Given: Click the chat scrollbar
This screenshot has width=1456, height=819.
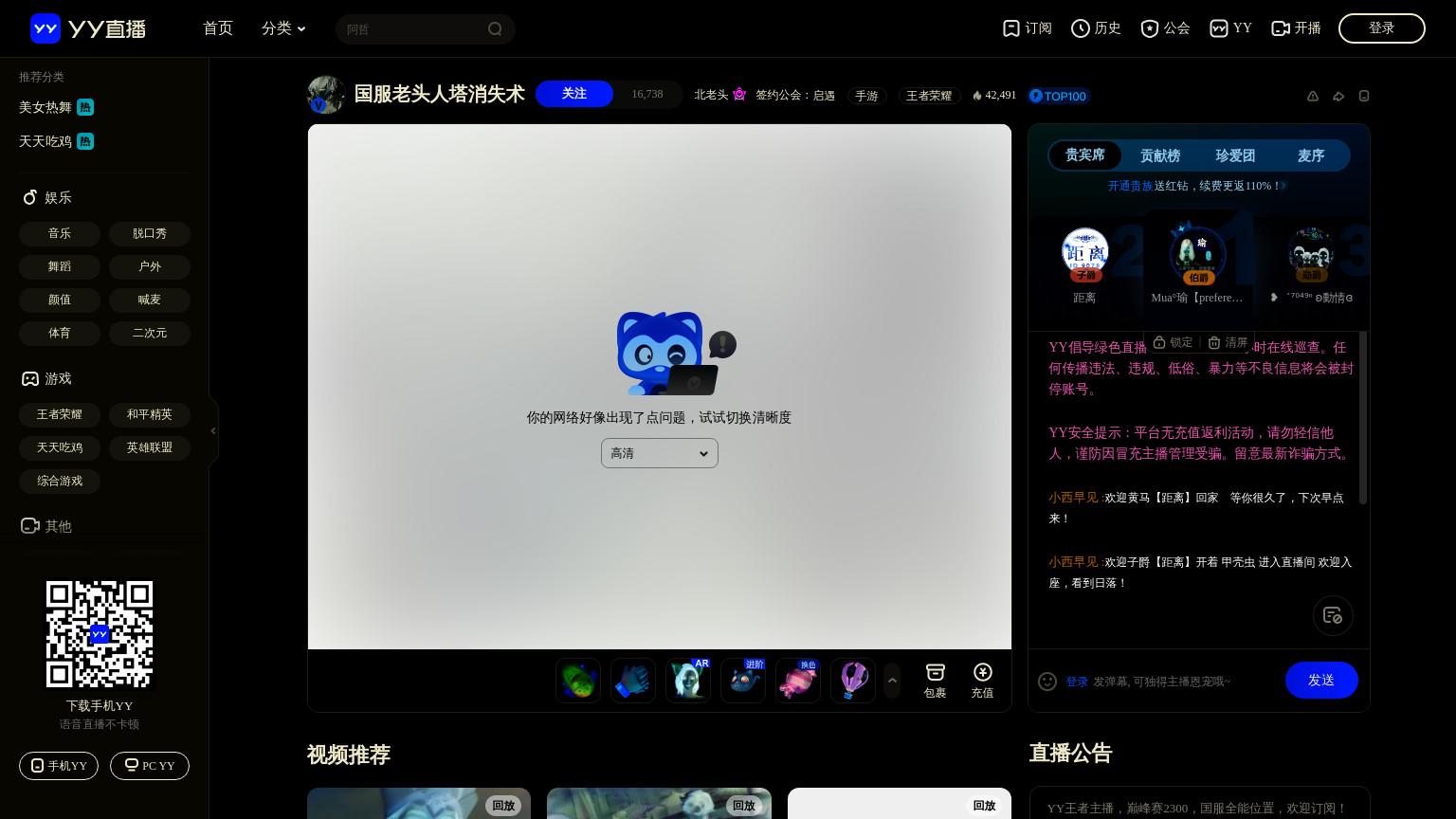Looking at the screenshot, I should coord(1363,417).
